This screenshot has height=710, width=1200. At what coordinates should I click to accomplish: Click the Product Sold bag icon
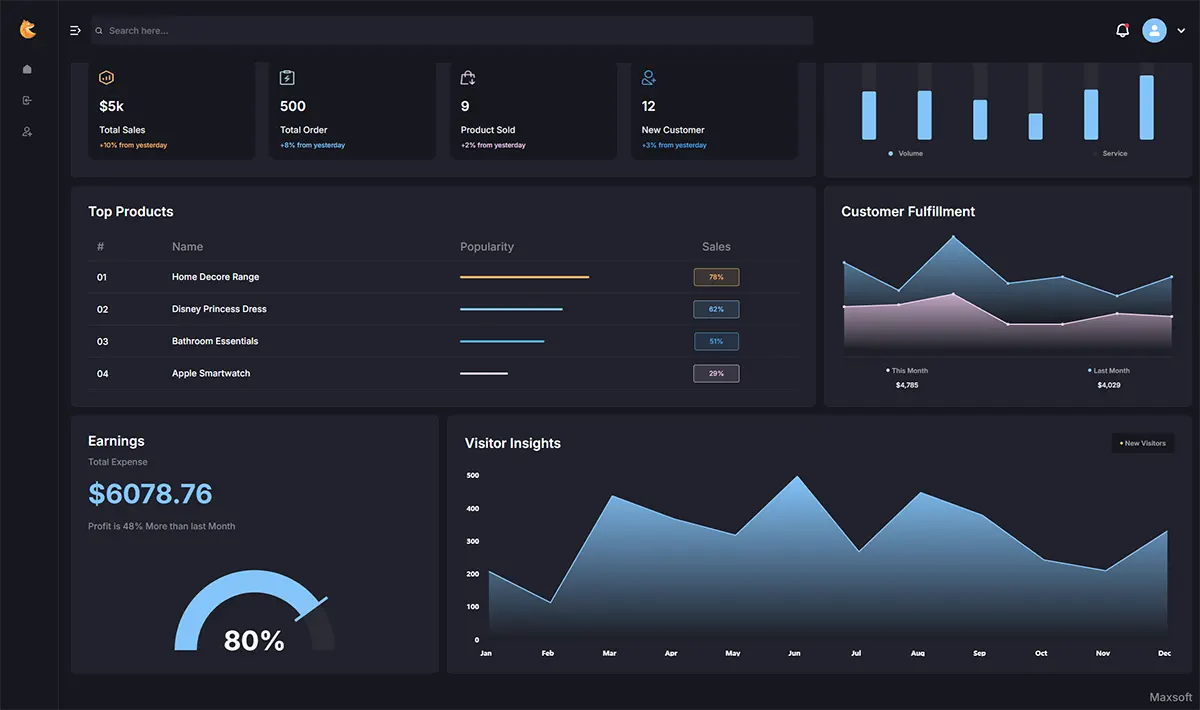pyautogui.click(x=467, y=77)
